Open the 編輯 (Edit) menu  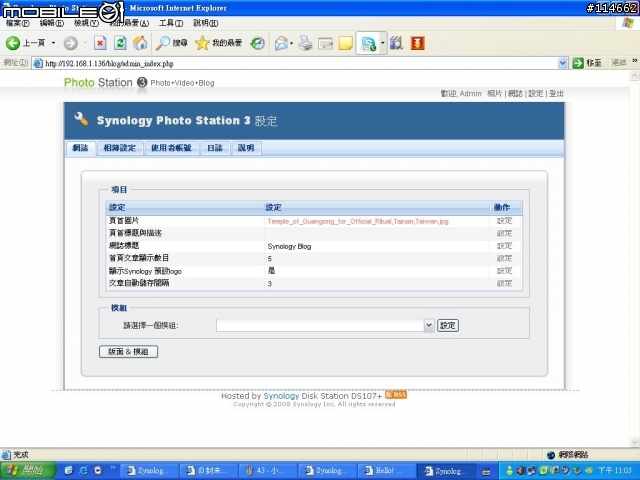(x=51, y=23)
